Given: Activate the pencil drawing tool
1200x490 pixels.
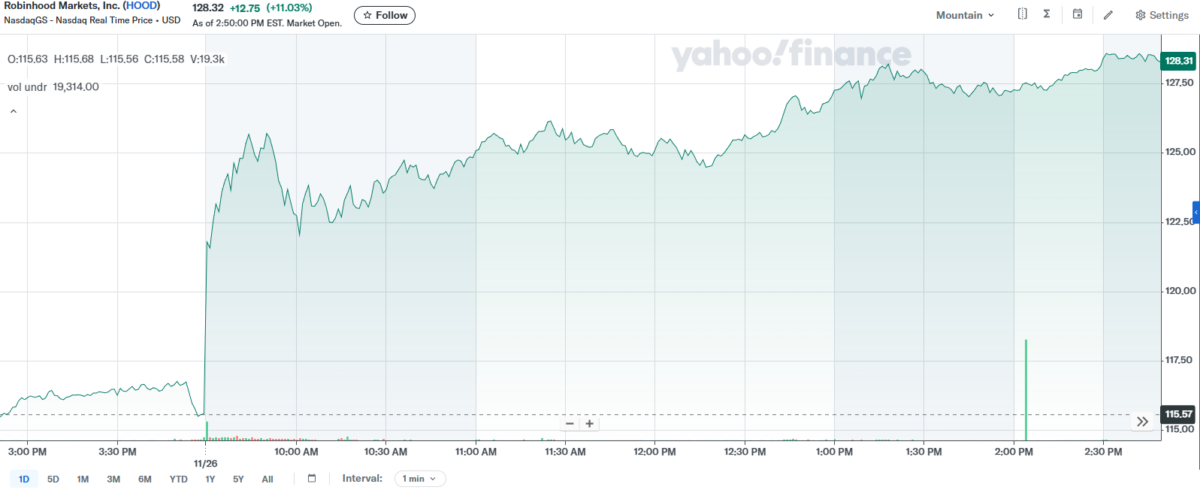Looking at the screenshot, I should [1108, 15].
